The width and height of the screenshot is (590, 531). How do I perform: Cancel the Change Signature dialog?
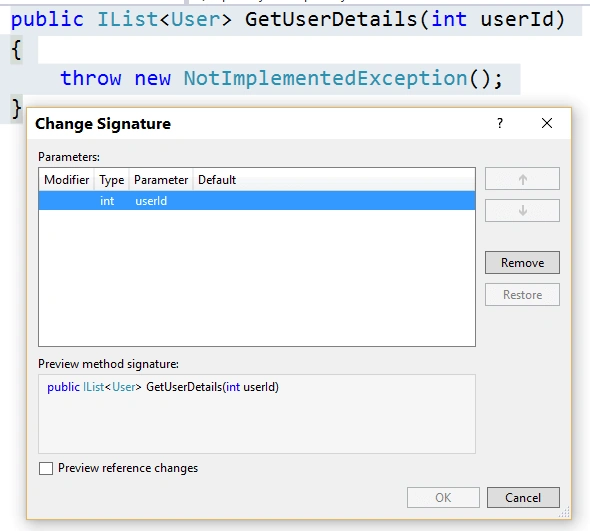point(523,498)
